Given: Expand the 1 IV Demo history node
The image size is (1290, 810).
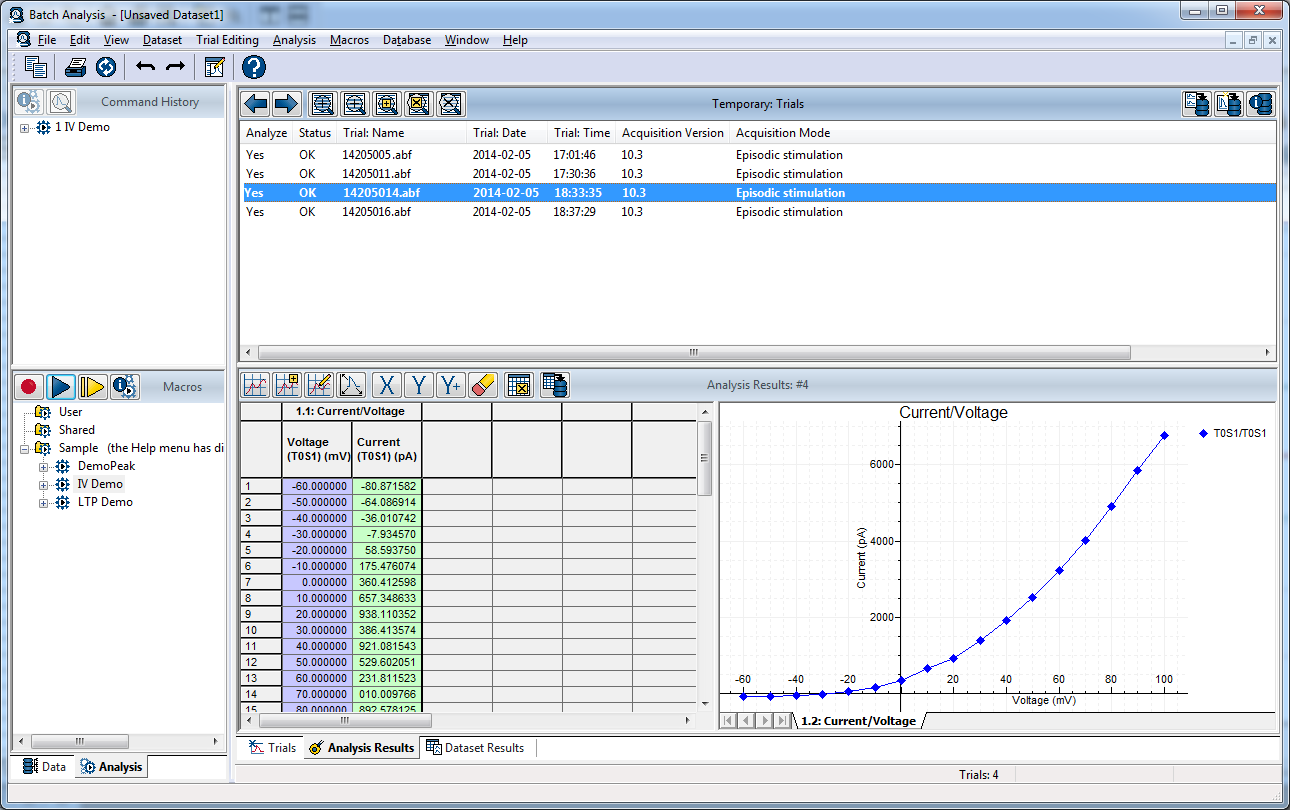Looking at the screenshot, I should 25,128.
